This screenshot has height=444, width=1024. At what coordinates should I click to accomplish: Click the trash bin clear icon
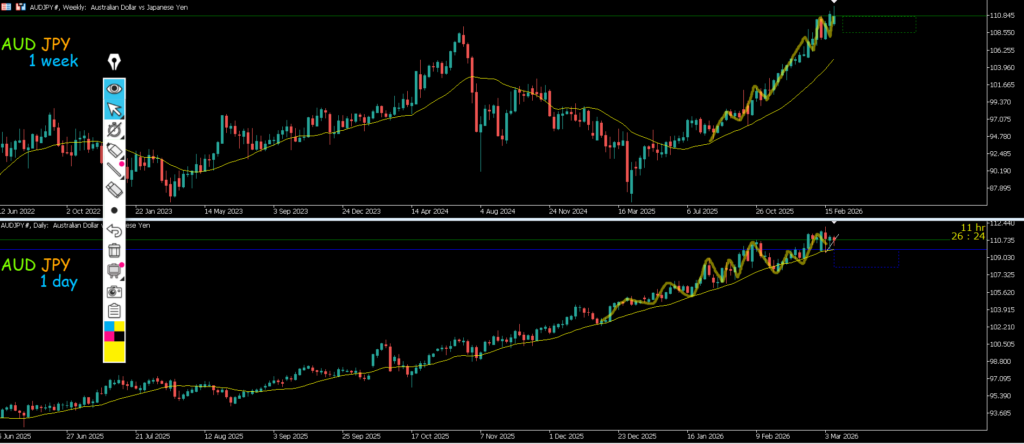click(114, 250)
